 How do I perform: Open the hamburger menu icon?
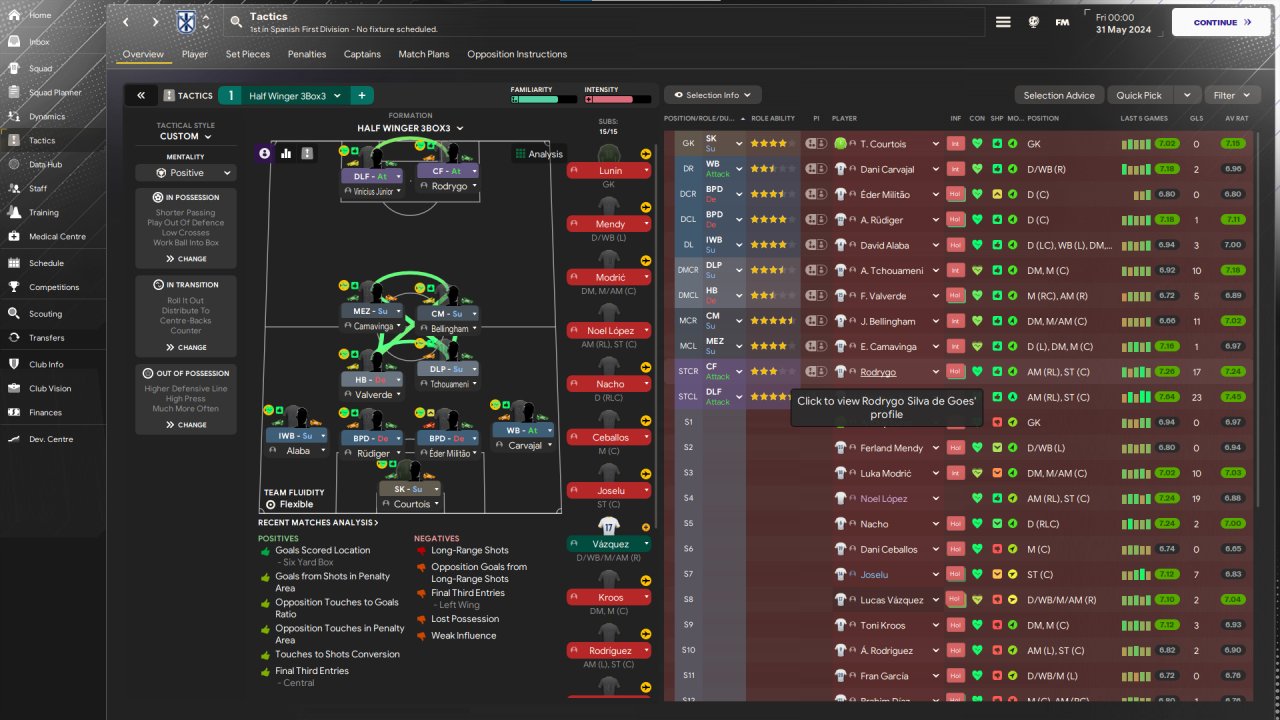pyautogui.click(x=1003, y=22)
